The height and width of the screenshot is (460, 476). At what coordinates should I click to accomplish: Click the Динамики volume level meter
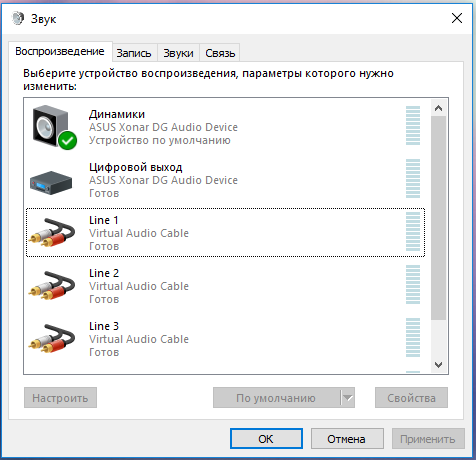coord(413,126)
